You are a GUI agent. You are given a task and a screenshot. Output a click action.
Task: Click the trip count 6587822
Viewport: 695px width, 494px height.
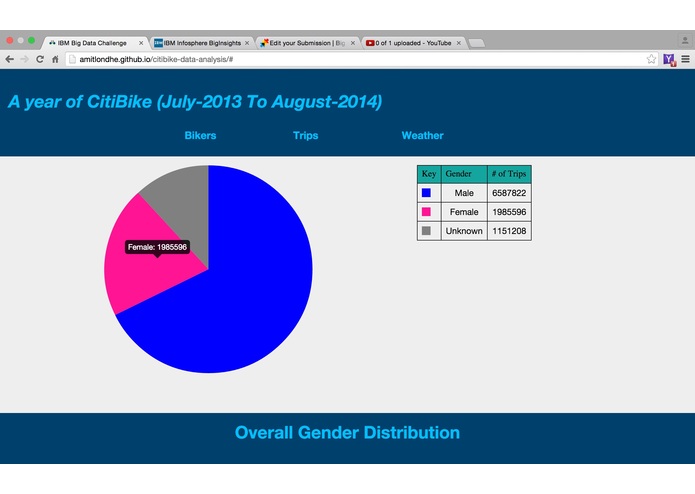click(x=509, y=193)
